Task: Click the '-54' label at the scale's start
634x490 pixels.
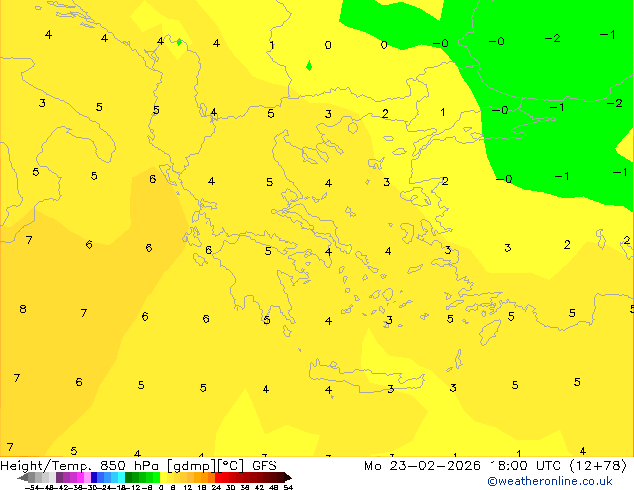Action: pos(32,487)
